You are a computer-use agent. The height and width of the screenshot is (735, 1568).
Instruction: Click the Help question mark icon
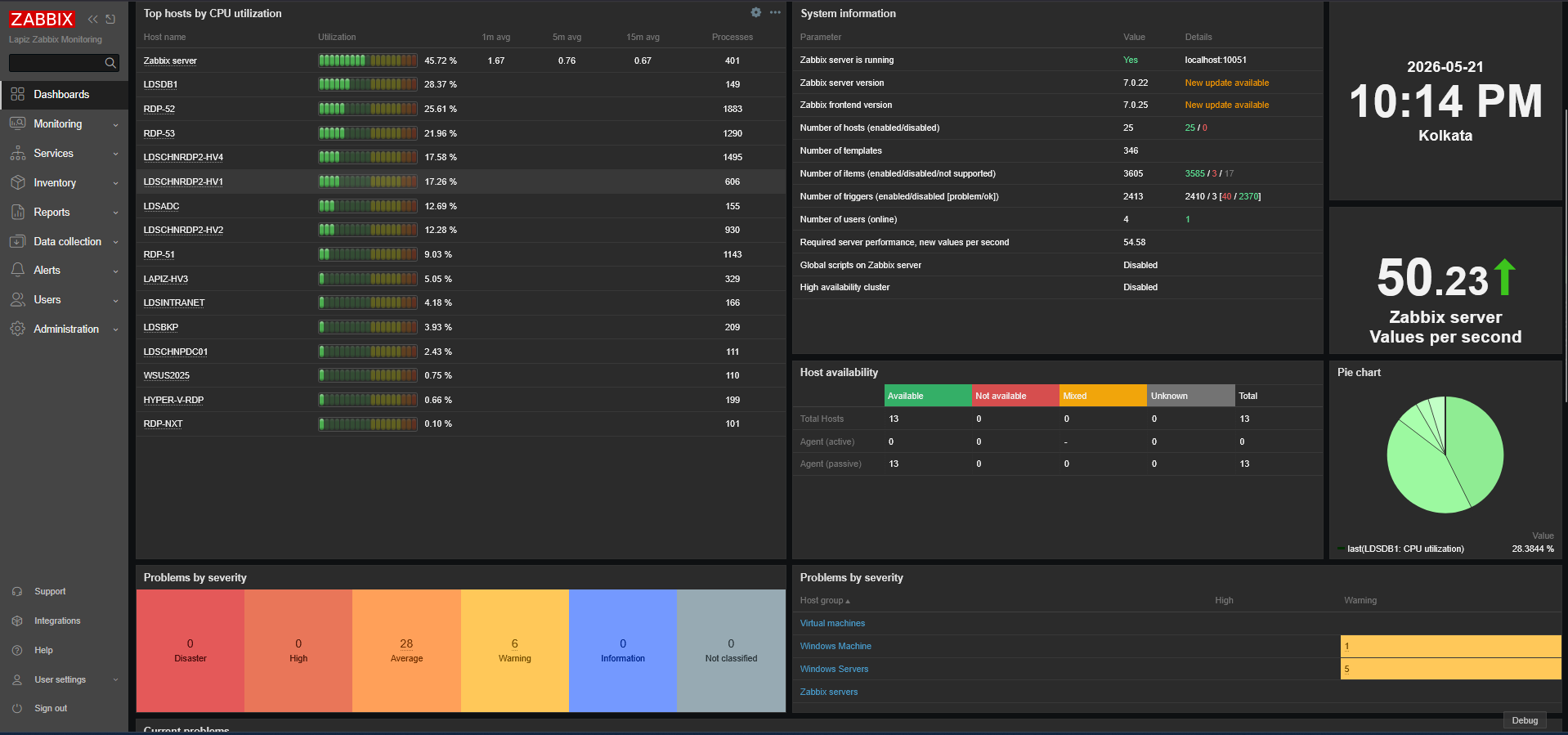tap(17, 650)
